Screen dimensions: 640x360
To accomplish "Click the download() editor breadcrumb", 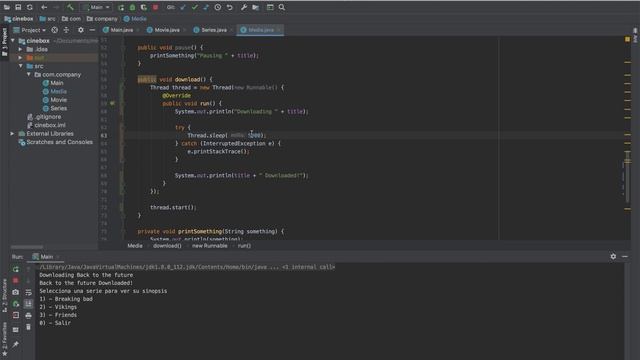I will 167,246.
